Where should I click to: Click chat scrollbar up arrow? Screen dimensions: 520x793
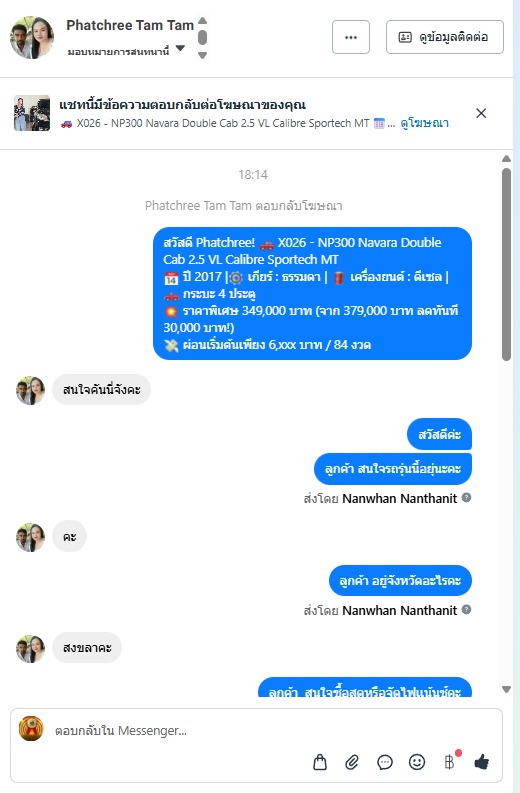click(506, 158)
